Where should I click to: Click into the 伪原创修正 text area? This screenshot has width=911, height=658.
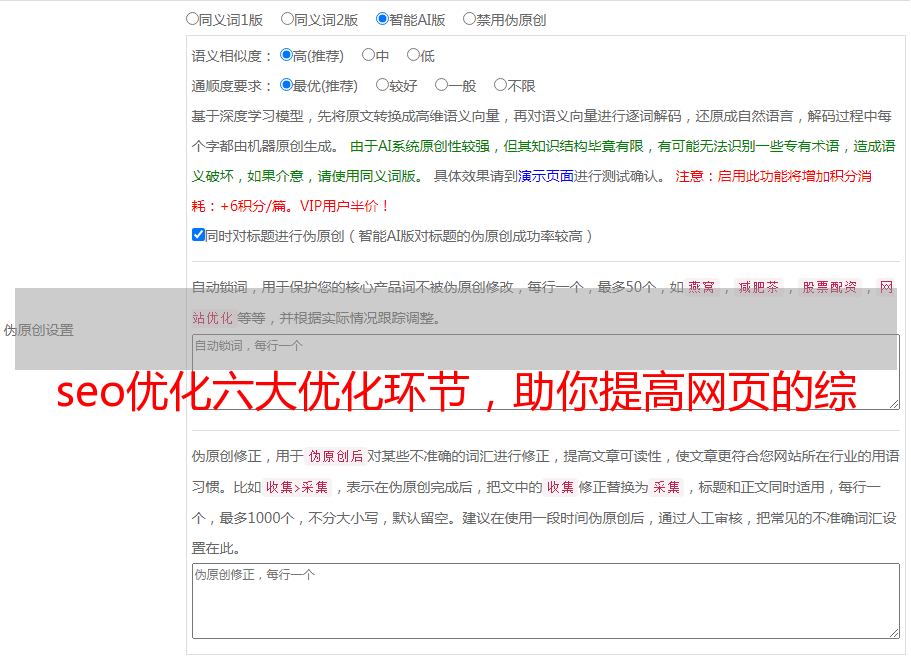(545, 601)
